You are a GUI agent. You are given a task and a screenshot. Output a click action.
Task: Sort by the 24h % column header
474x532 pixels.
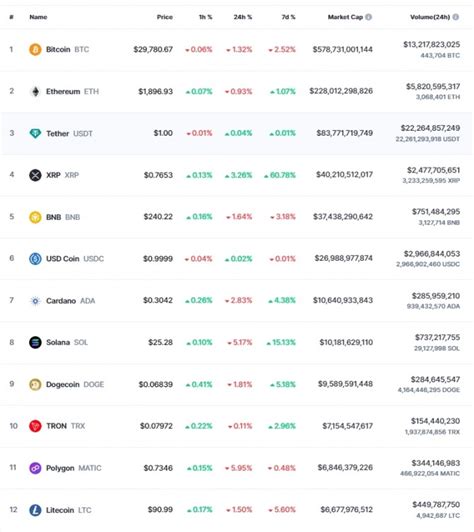click(243, 17)
